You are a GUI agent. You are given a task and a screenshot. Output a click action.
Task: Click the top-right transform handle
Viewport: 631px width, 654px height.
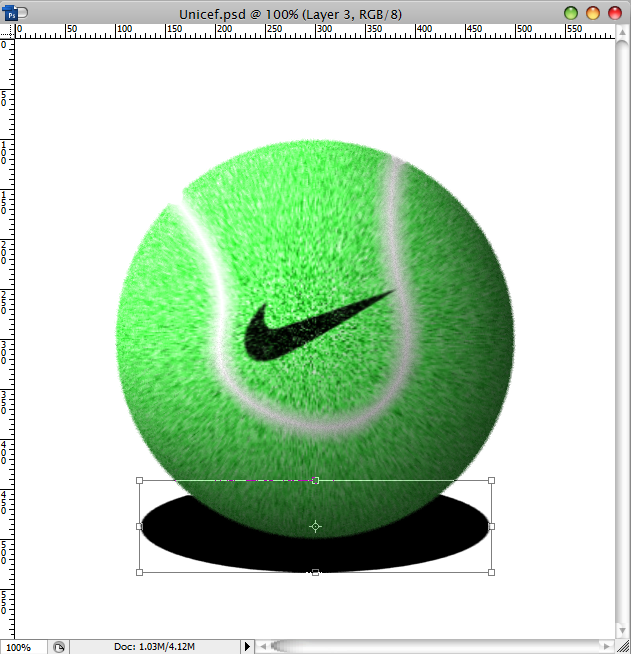pos(491,480)
